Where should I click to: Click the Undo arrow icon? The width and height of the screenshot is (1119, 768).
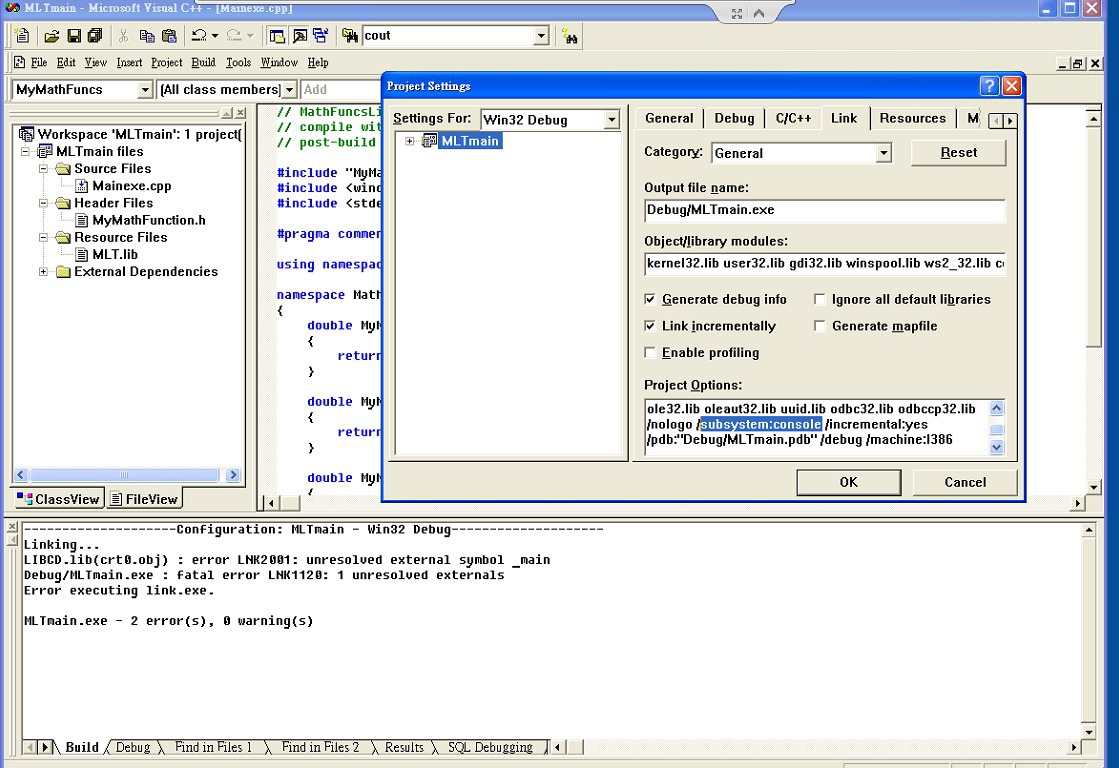click(198, 36)
